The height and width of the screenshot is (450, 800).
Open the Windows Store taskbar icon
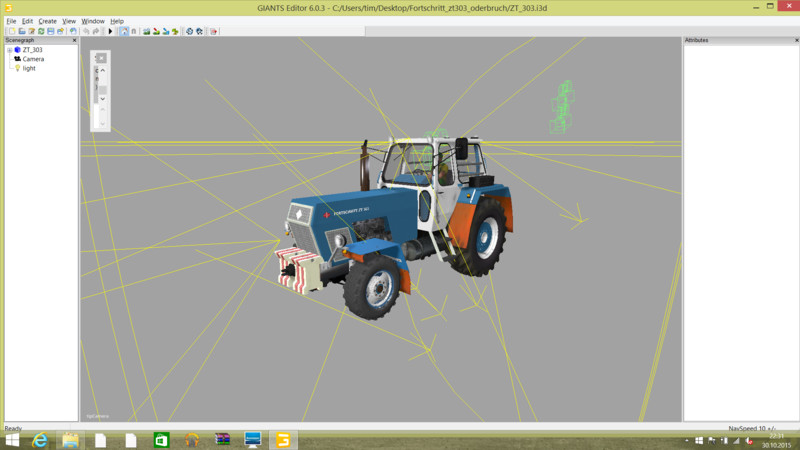161,440
